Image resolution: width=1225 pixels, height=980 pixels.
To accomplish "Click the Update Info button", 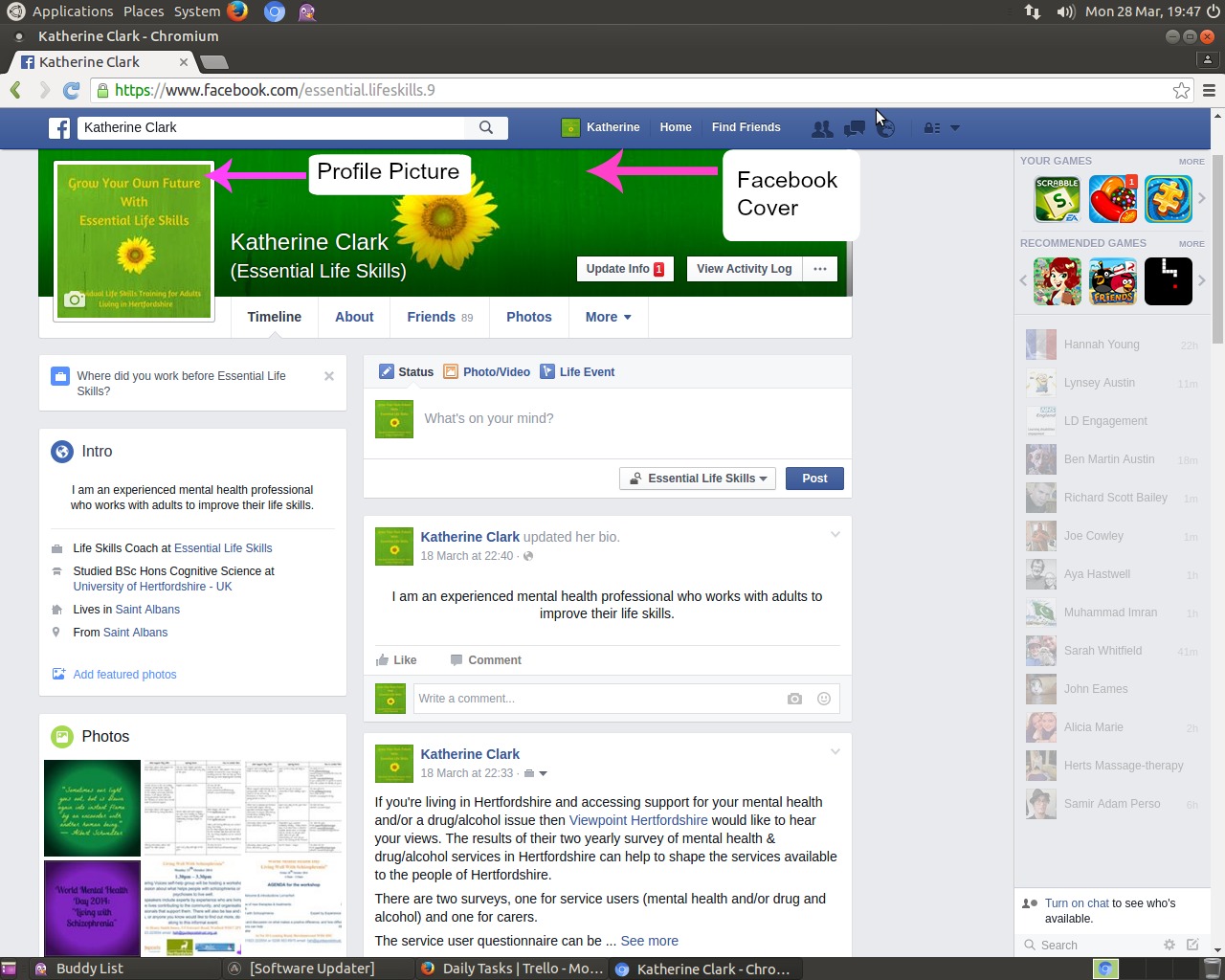I will click(625, 269).
